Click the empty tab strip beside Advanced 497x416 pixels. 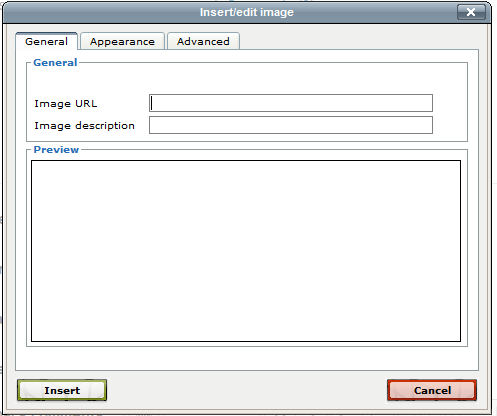coord(358,41)
